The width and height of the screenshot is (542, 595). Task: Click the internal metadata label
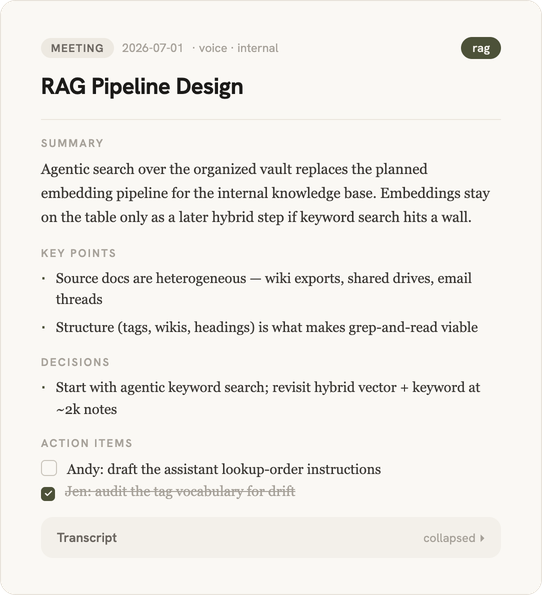tap(258, 48)
